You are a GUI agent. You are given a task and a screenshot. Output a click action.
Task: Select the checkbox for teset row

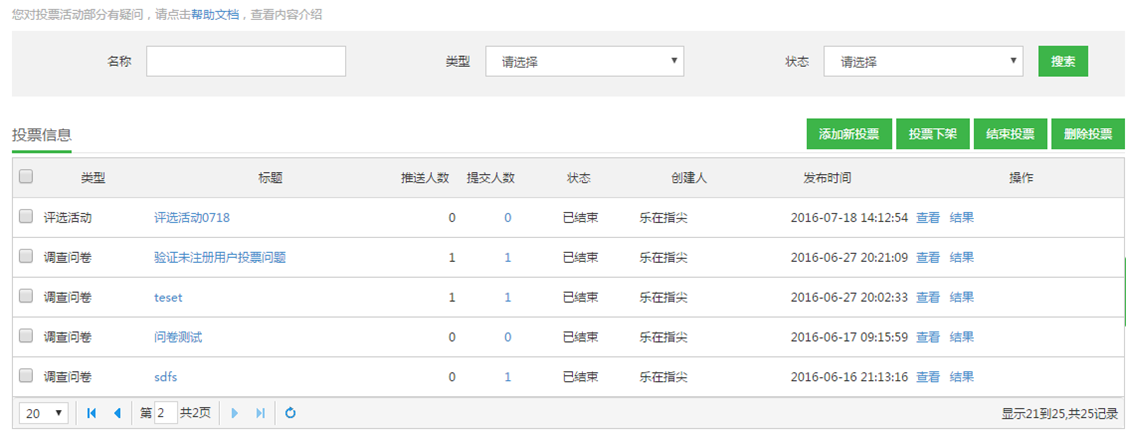click(26, 296)
